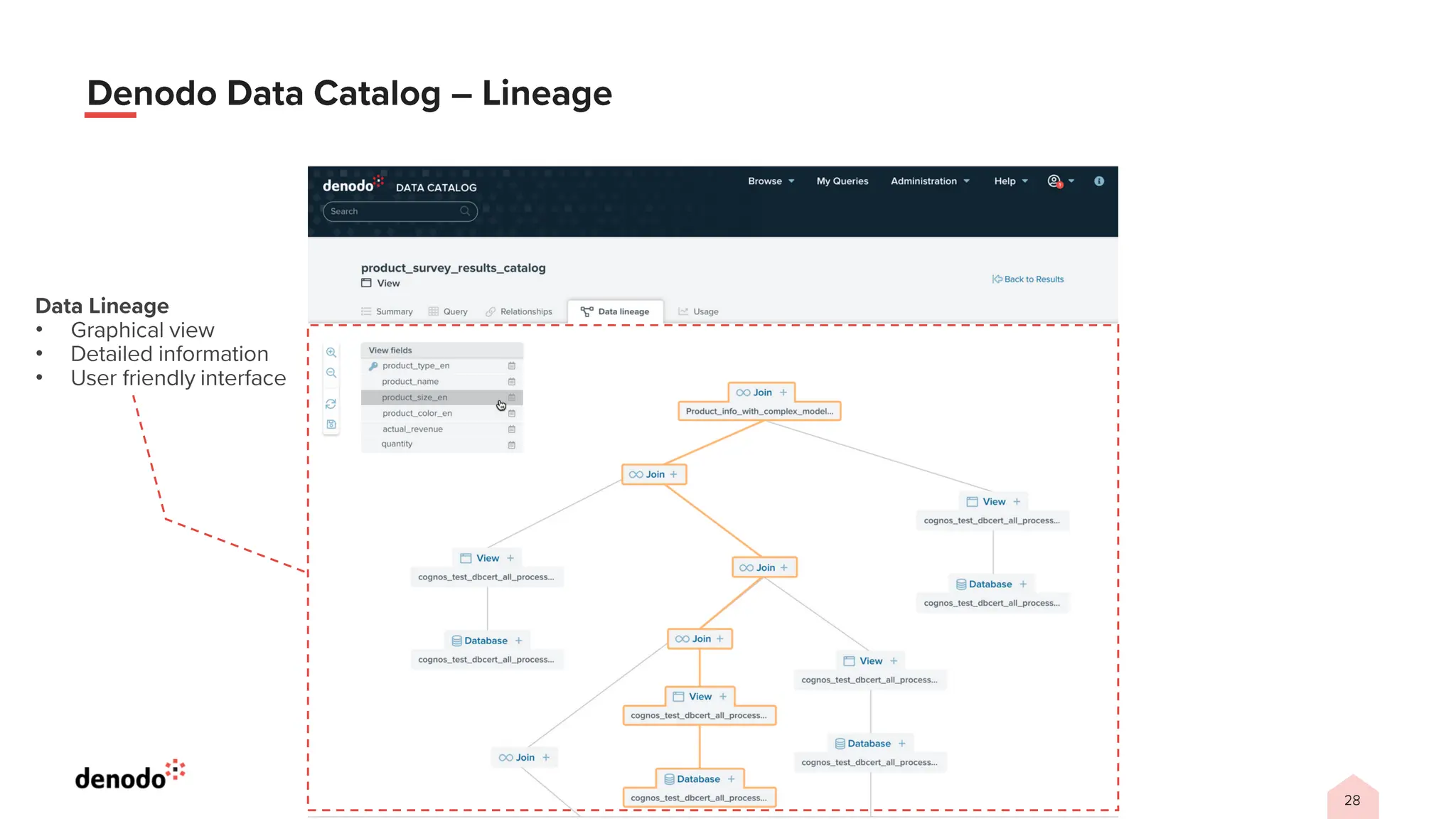
Task: Click the refresh lineage diagram icon
Action: (x=331, y=404)
